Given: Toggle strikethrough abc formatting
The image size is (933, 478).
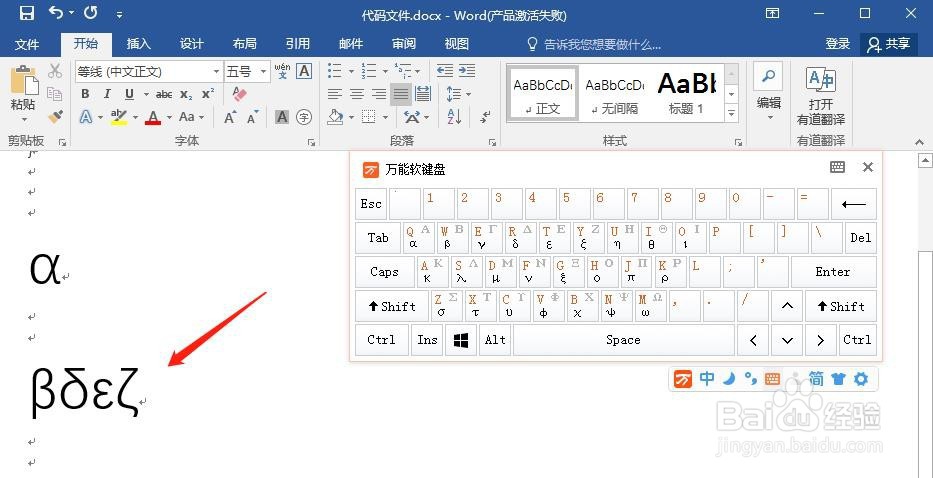Looking at the screenshot, I should pos(164,94).
